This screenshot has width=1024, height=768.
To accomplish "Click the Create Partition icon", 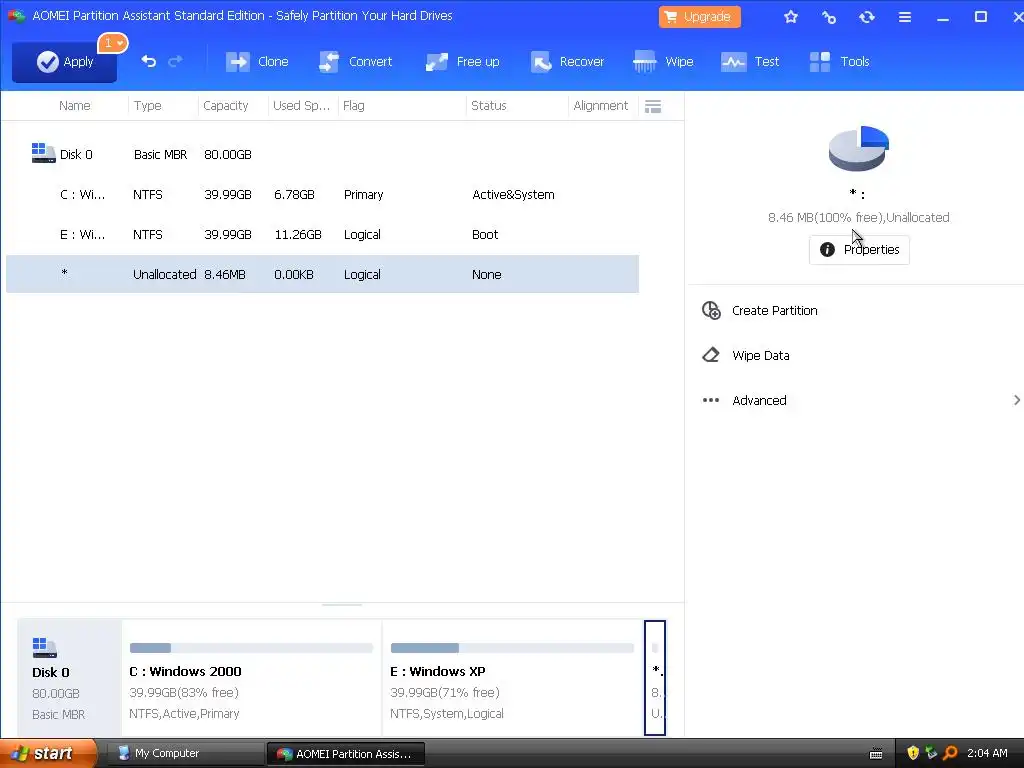I will (x=711, y=310).
